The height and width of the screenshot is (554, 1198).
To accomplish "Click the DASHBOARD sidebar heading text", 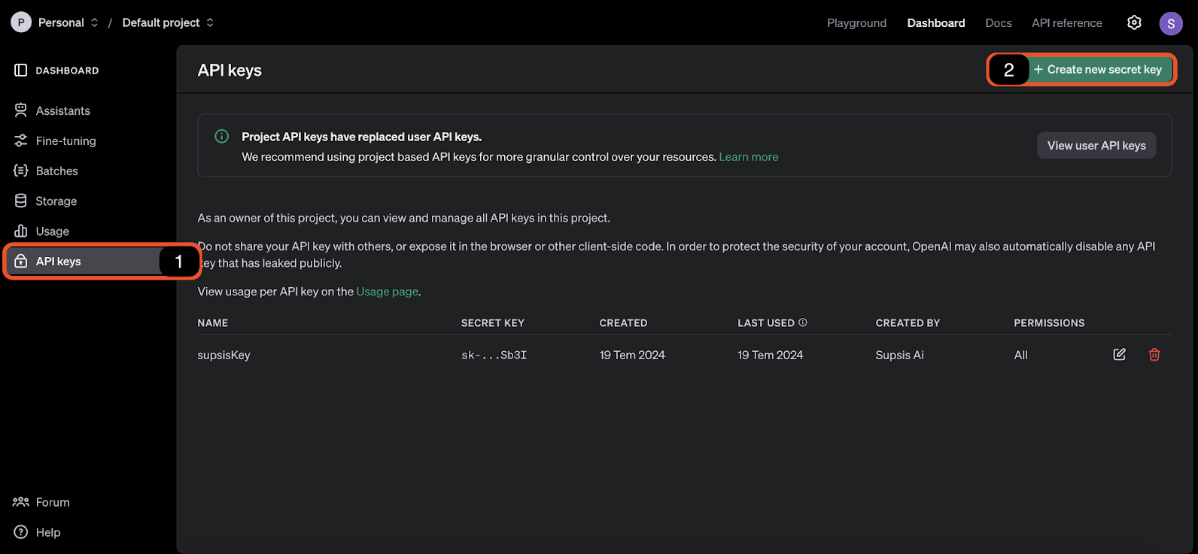I will 67,70.
